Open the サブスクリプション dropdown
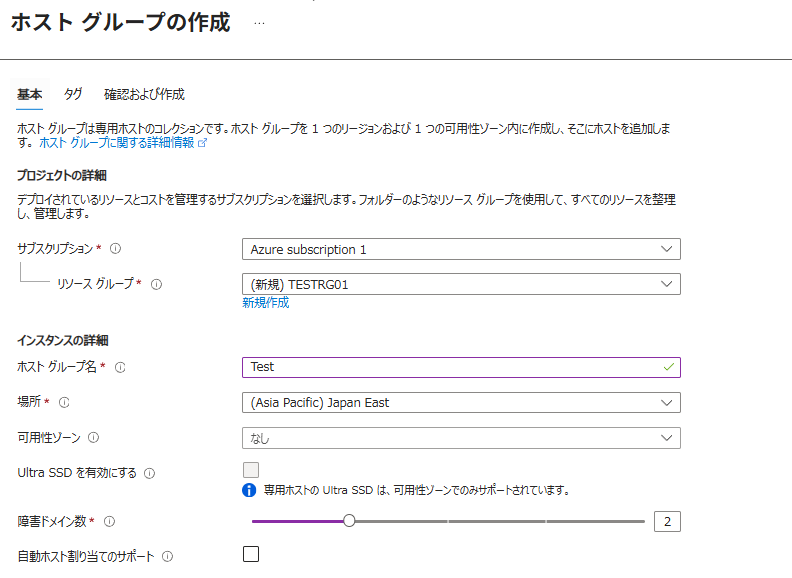 click(x=461, y=249)
